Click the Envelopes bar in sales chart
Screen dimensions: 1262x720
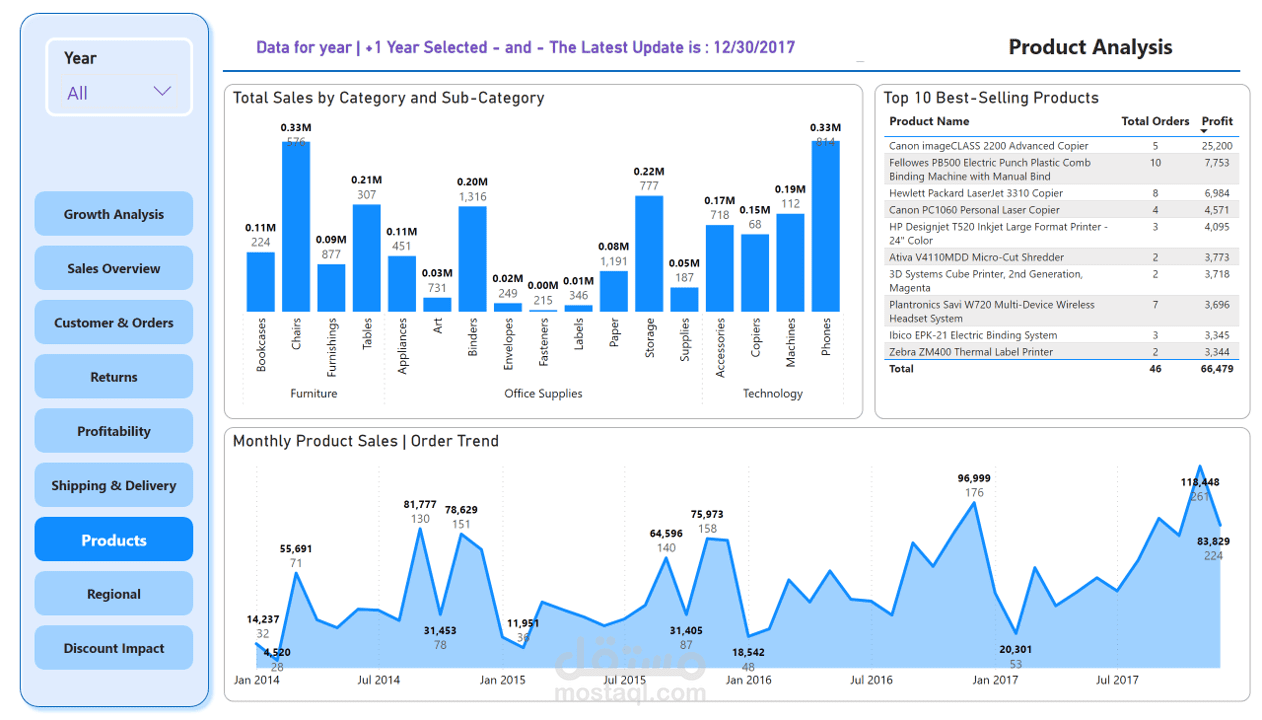tap(508, 307)
